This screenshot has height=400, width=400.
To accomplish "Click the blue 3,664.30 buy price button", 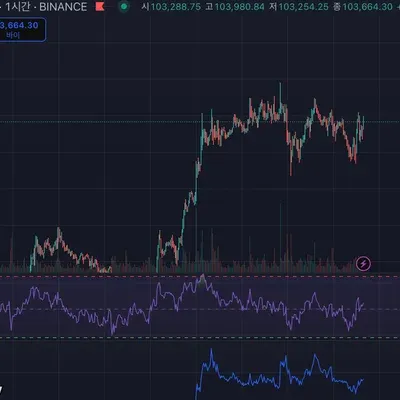I will (x=22, y=30).
